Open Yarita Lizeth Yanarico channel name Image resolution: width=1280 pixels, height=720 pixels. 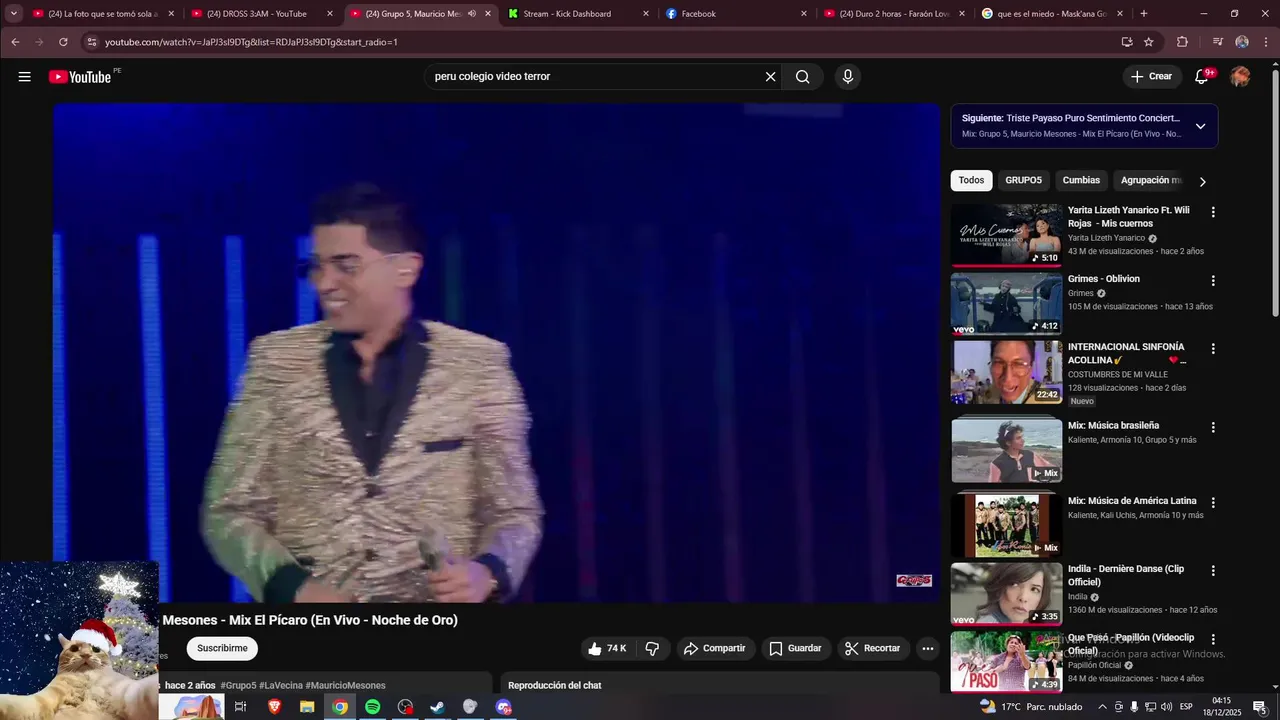1106,238
